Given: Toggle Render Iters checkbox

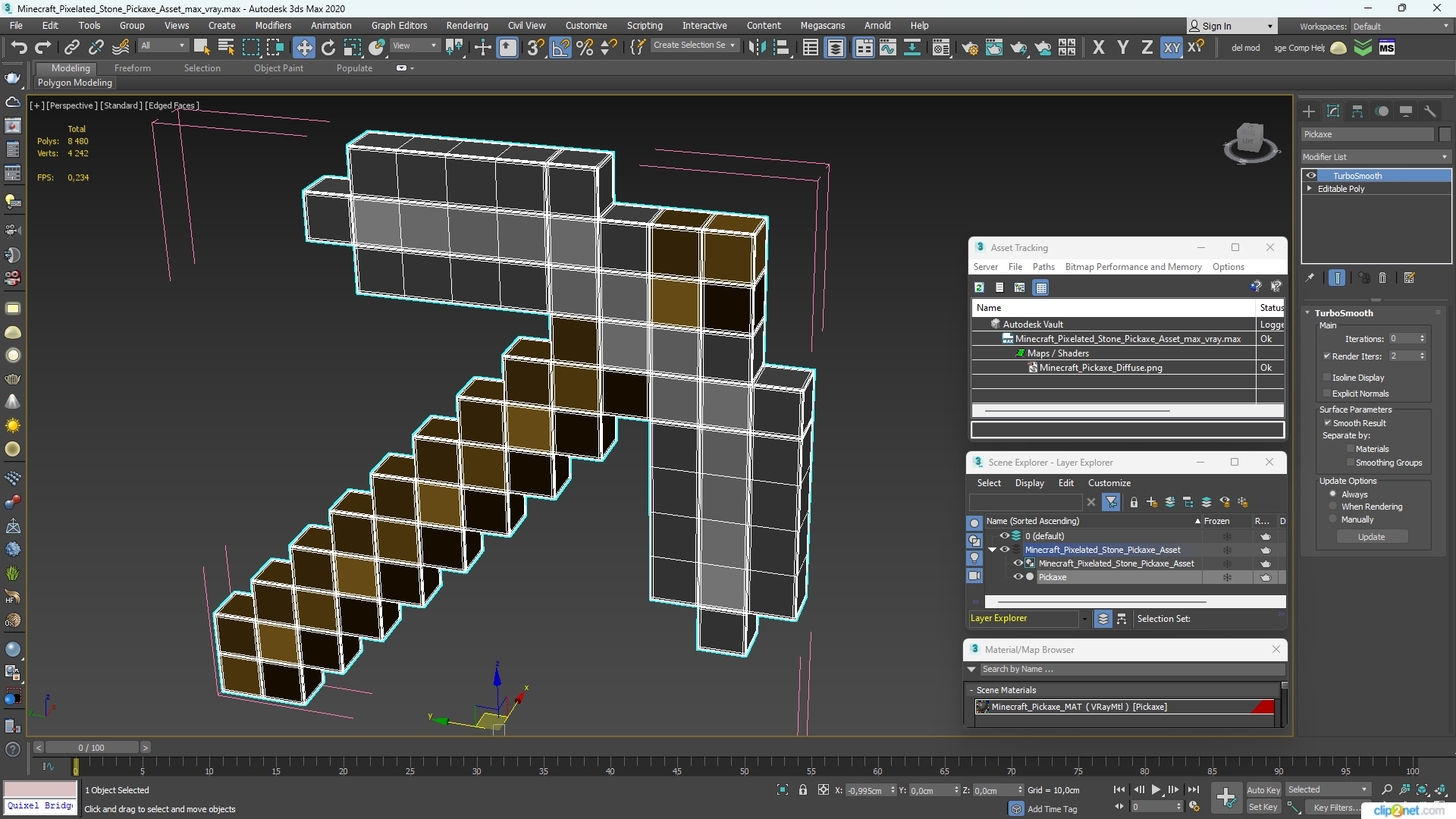Looking at the screenshot, I should [1327, 356].
